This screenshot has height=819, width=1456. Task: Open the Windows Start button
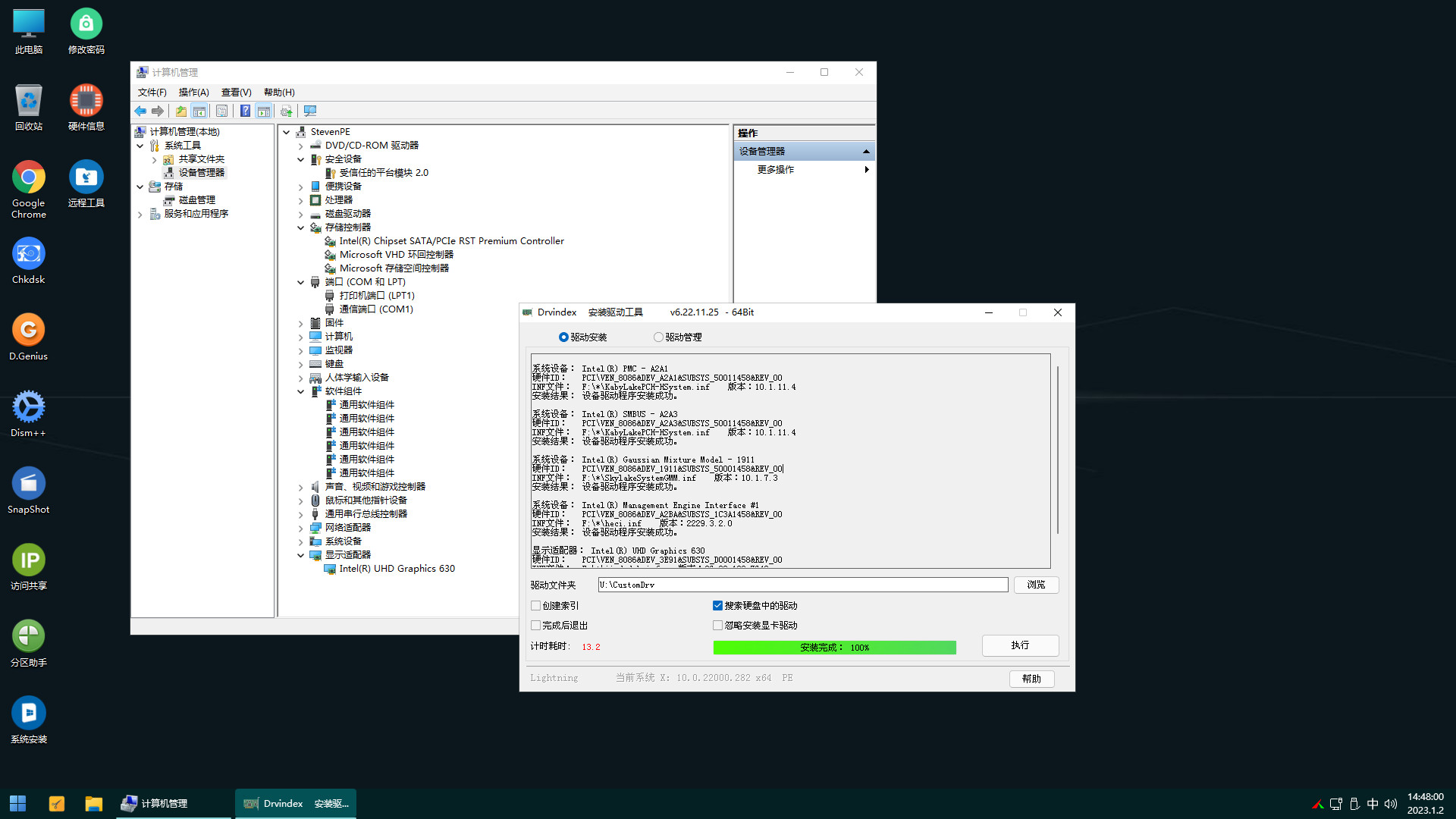pyautogui.click(x=18, y=803)
